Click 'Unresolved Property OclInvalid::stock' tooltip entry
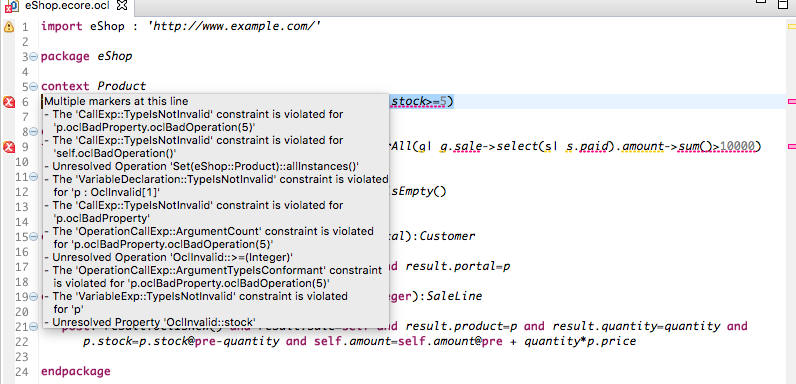This screenshot has width=796, height=384. pyautogui.click(x=154, y=322)
